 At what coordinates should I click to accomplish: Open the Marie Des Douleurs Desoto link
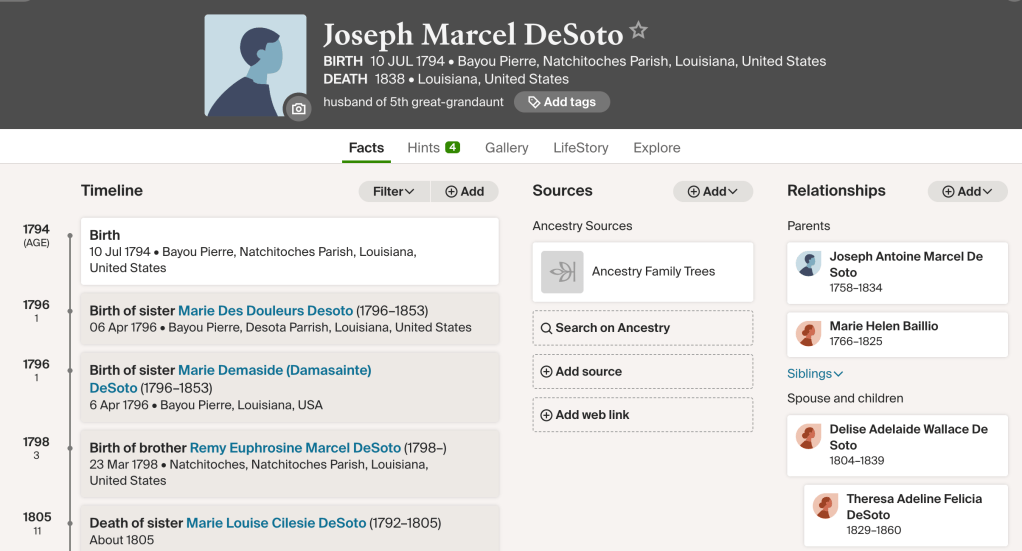(265, 311)
